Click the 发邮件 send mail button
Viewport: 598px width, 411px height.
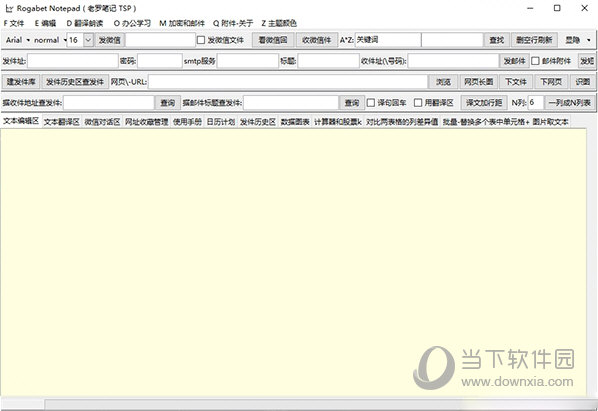pyautogui.click(x=514, y=61)
